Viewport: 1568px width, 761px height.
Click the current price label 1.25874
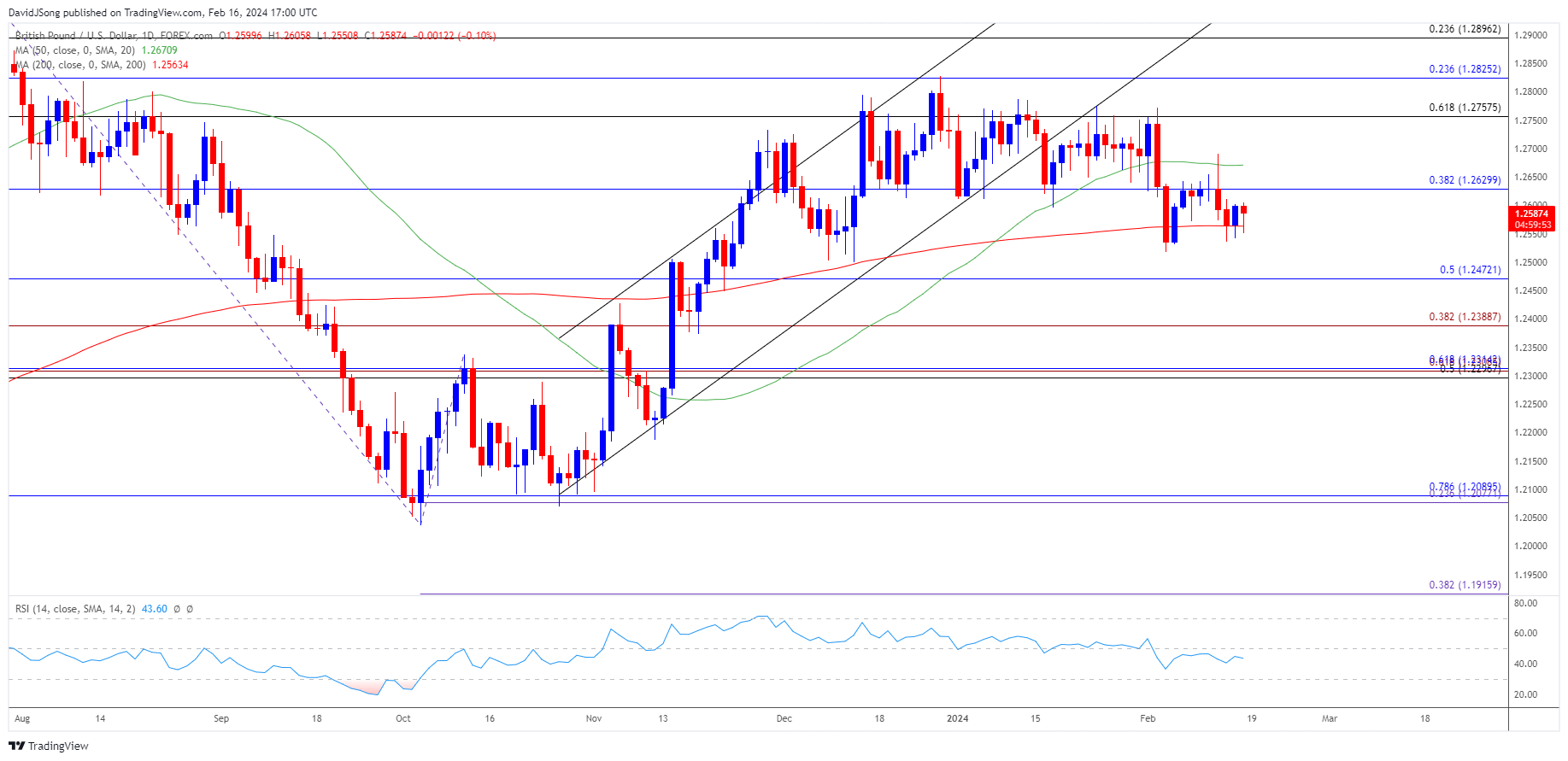(1531, 214)
